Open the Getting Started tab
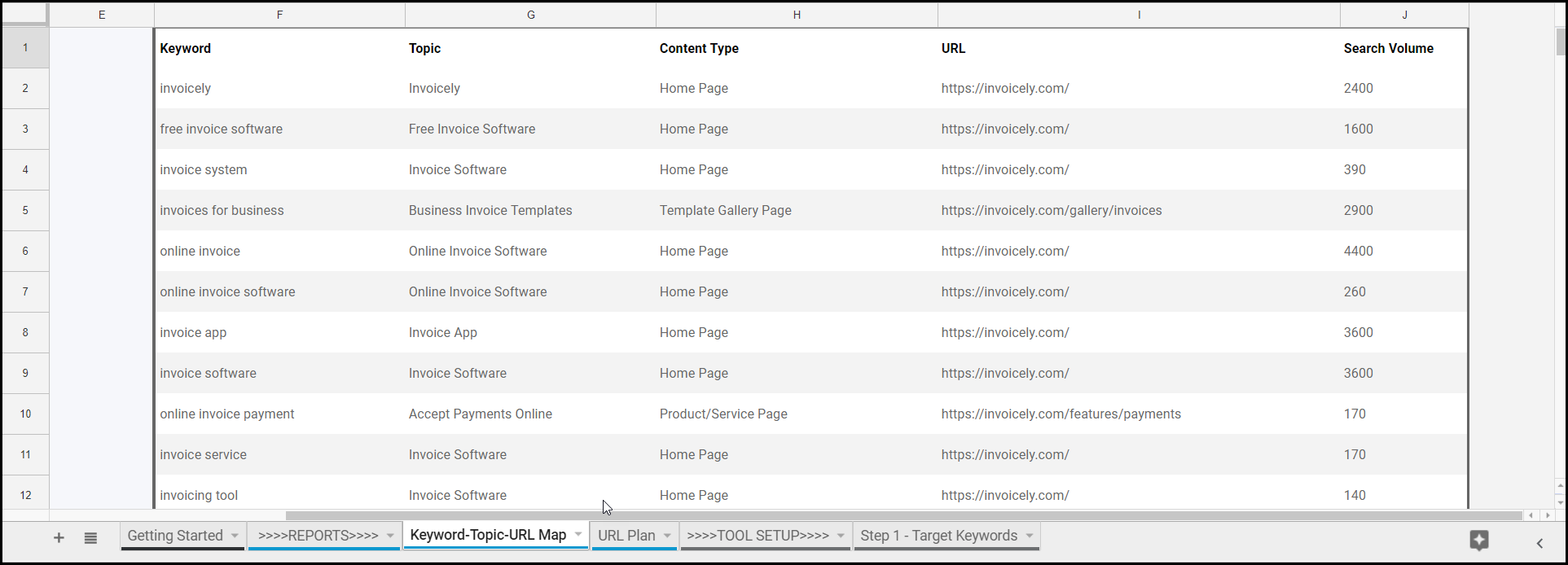The width and height of the screenshot is (1568, 565). click(175, 536)
